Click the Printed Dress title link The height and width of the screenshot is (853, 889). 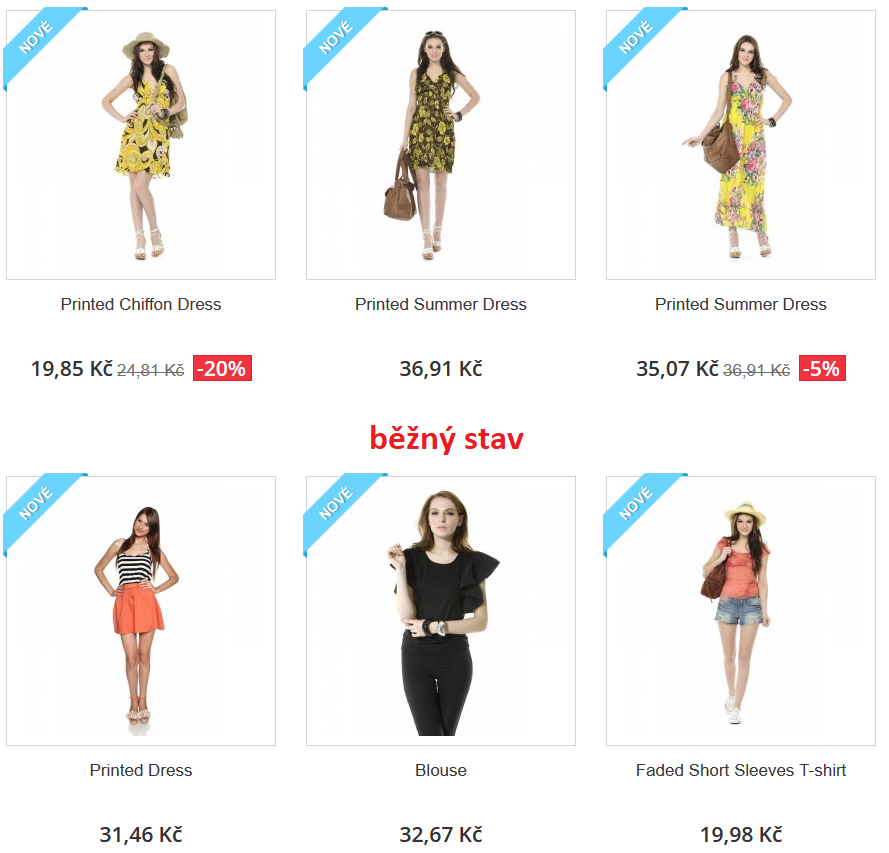141,770
